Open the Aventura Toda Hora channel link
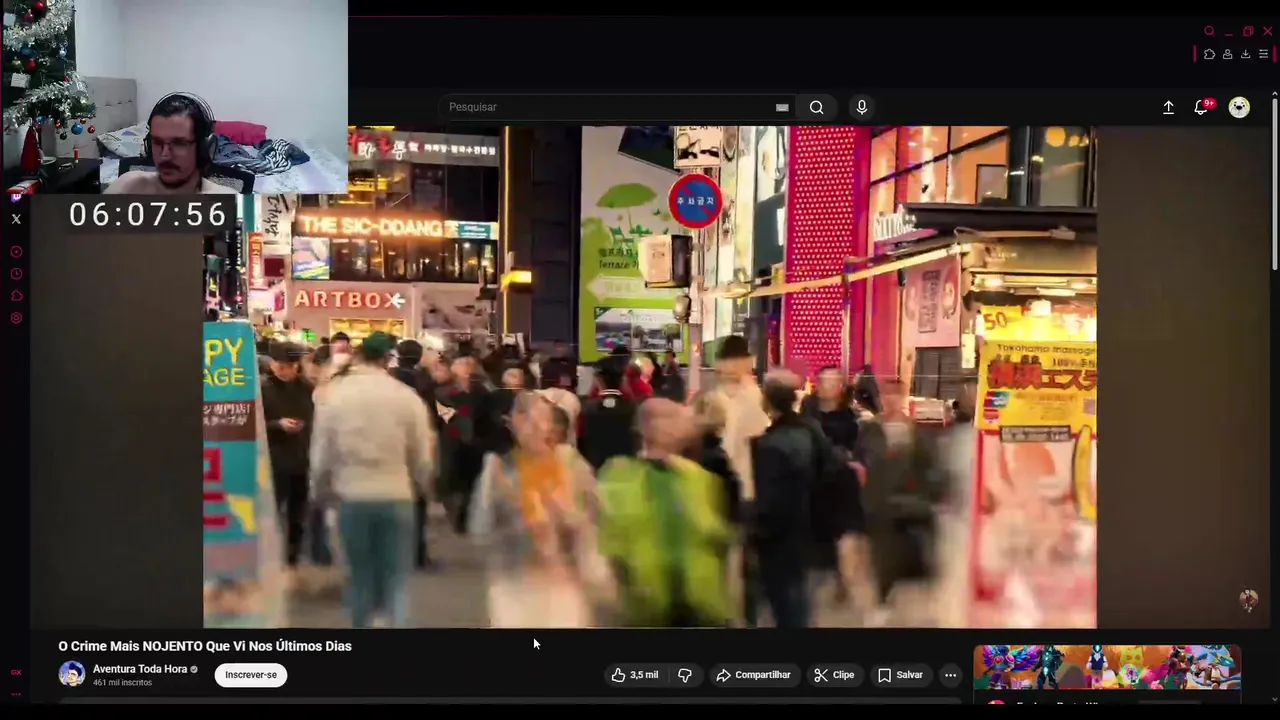The height and width of the screenshot is (720, 1280). pyautogui.click(x=140, y=669)
